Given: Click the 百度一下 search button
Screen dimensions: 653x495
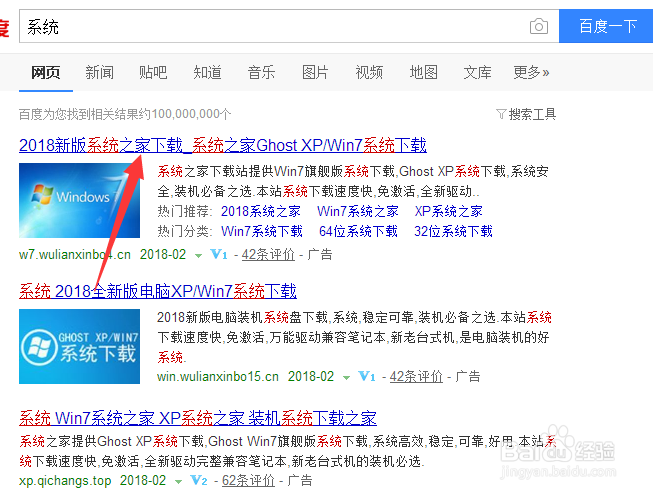Looking at the screenshot, I should tap(607, 26).
